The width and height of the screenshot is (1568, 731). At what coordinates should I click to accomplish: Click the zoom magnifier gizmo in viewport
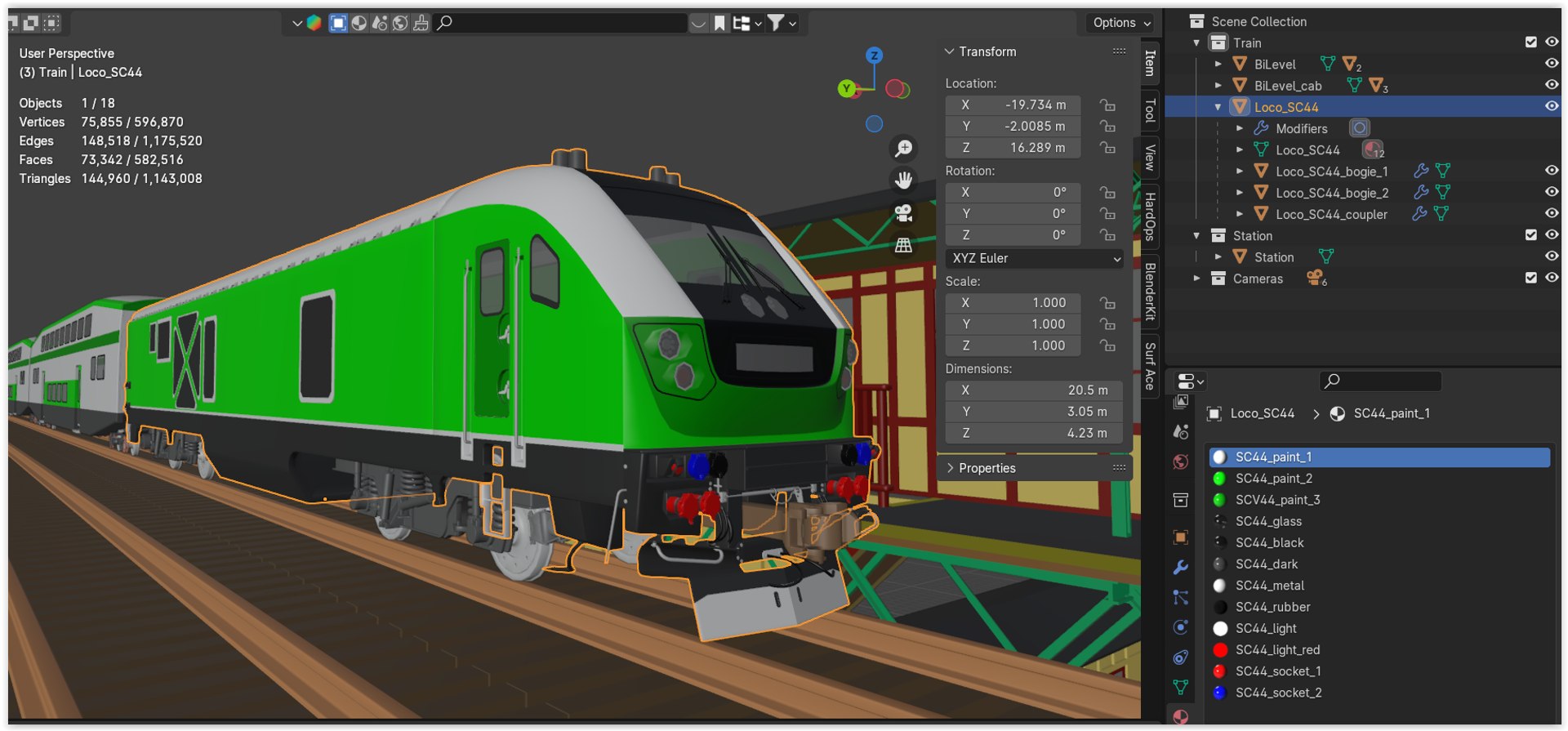[x=903, y=149]
